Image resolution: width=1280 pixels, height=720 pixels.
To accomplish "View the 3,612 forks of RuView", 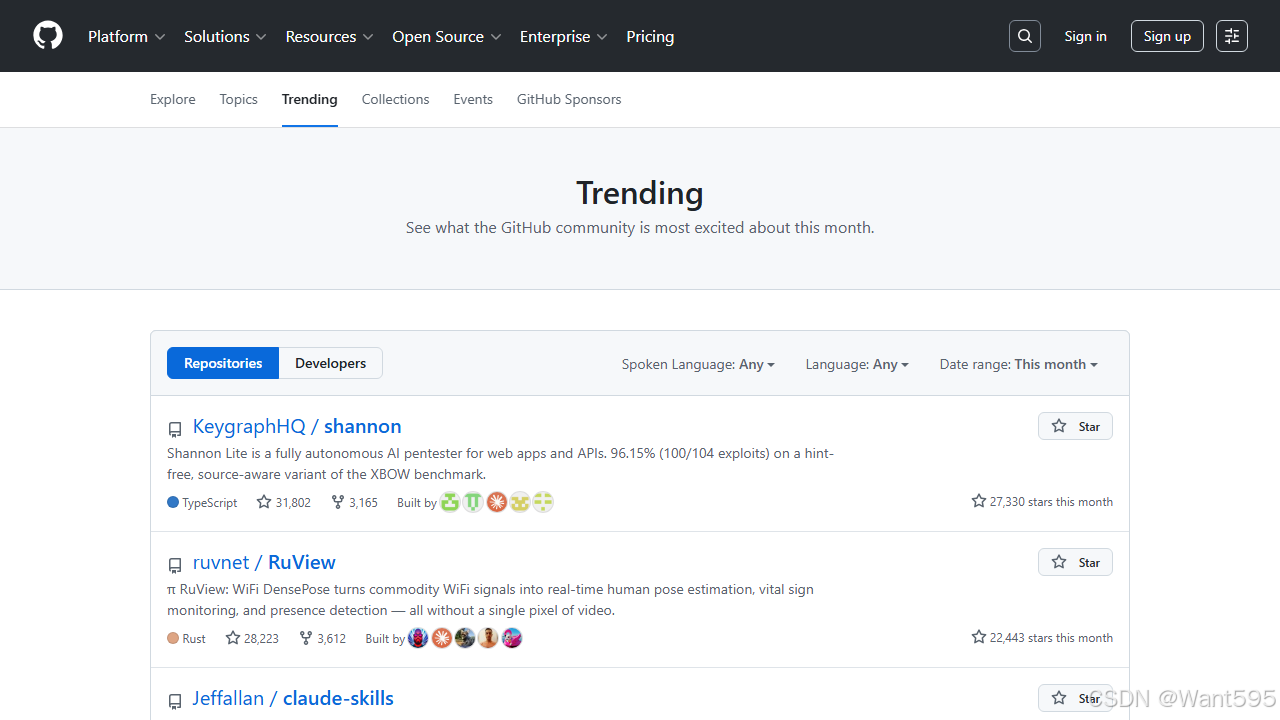I will pyautogui.click(x=322, y=638).
